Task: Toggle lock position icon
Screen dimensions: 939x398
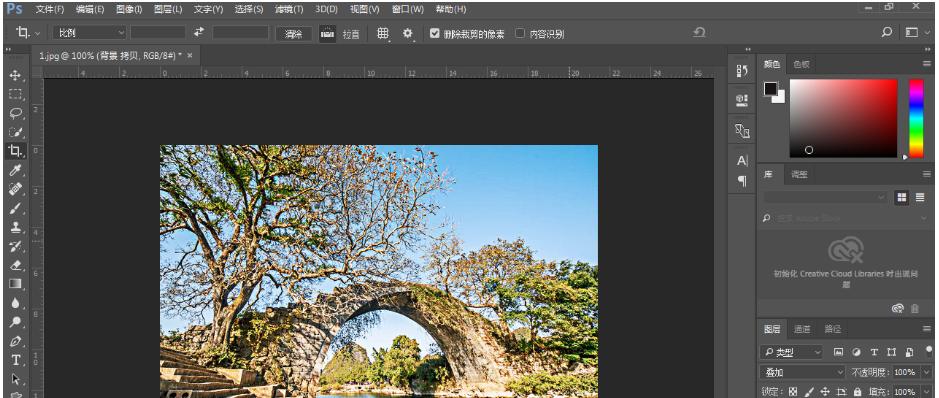Action: point(825,391)
